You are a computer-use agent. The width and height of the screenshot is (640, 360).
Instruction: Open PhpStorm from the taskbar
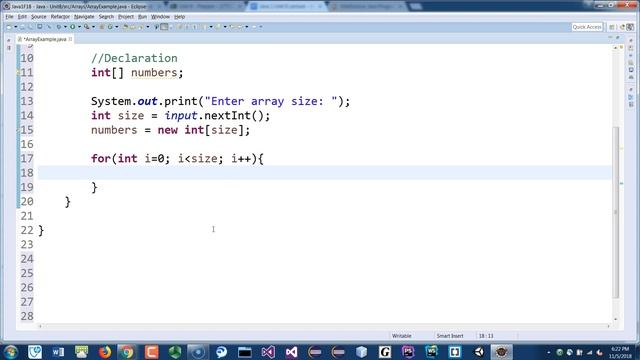coord(408,352)
